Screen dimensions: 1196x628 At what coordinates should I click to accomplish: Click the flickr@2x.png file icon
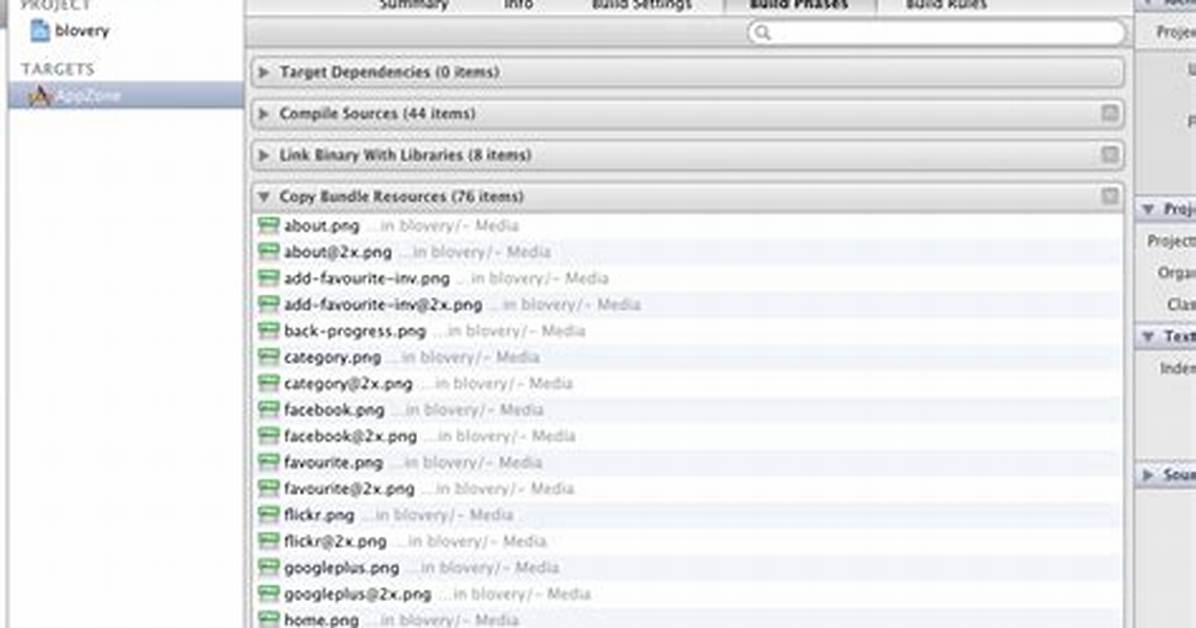tap(268, 541)
